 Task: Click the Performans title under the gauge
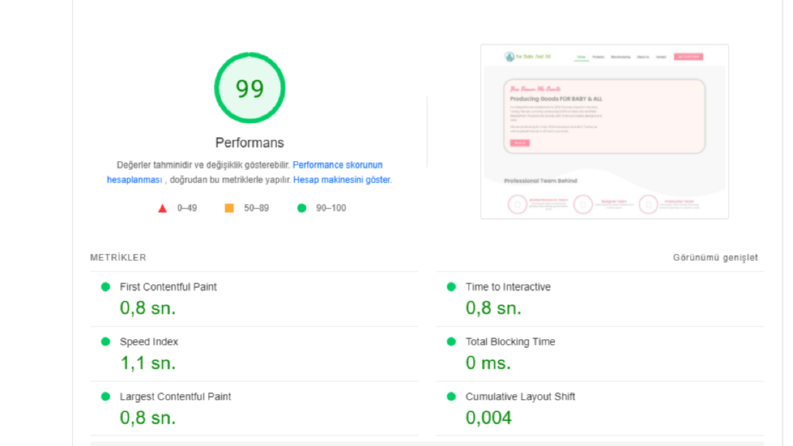coord(249,143)
